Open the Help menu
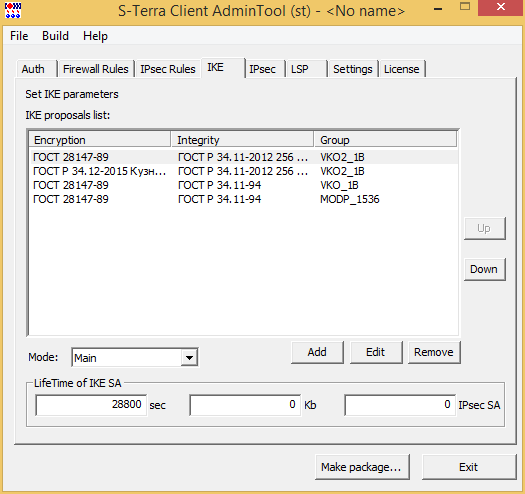The width and height of the screenshot is (525, 494). coord(95,36)
